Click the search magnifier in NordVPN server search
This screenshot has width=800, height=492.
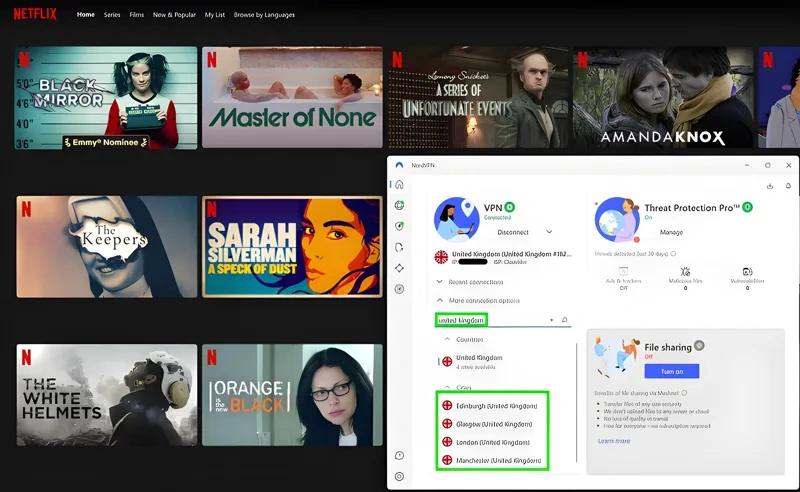(x=564, y=320)
